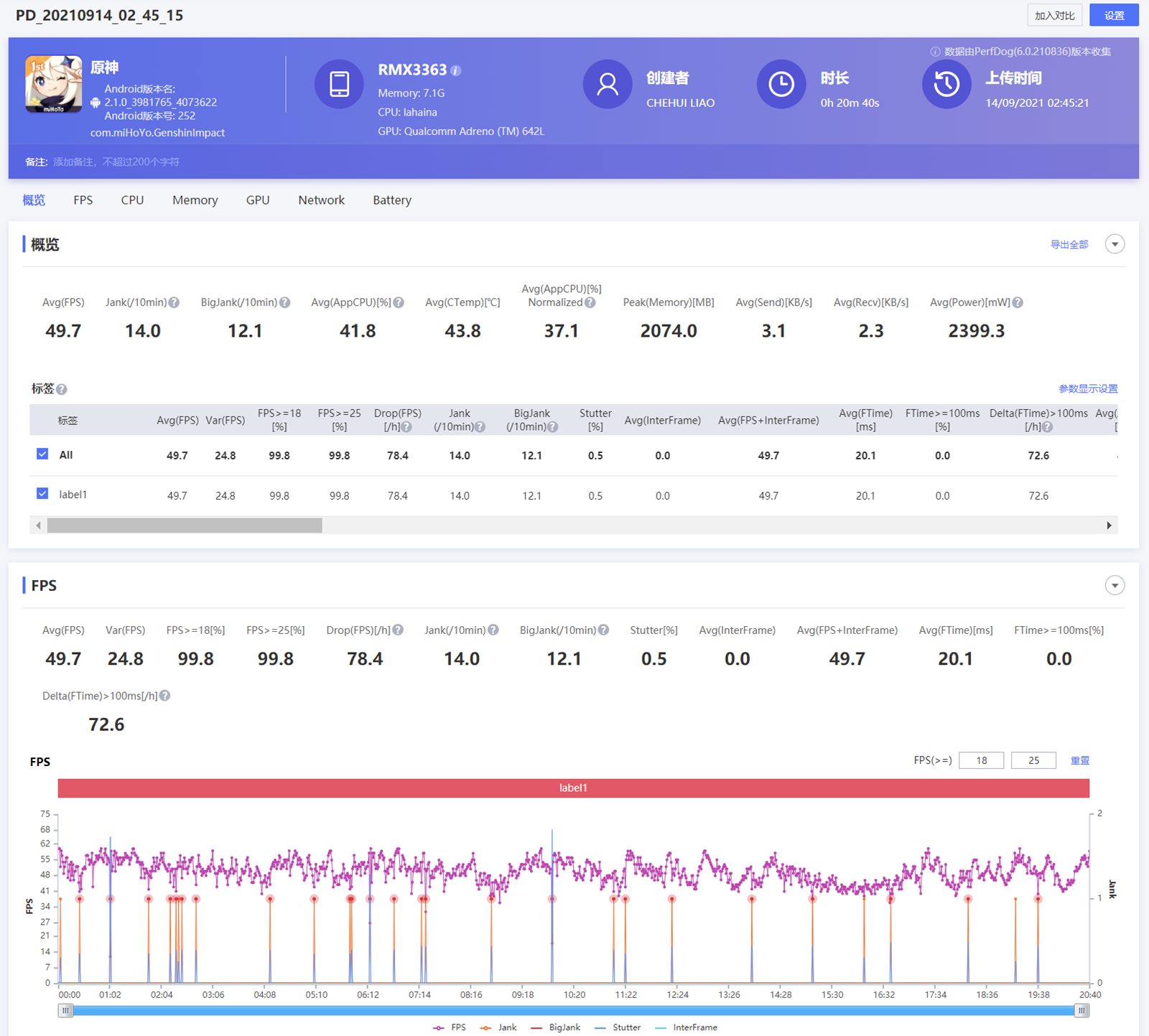This screenshot has height=1036, width=1149.
Task: Collapse the FPS section with arrow
Action: coord(1115,585)
